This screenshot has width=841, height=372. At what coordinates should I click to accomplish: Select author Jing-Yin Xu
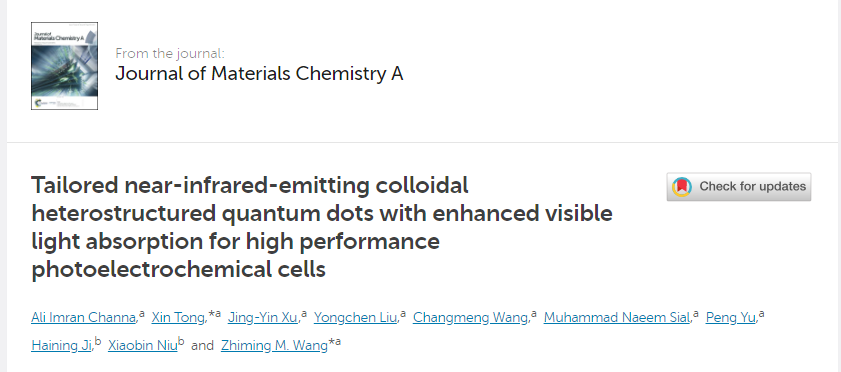(263, 318)
